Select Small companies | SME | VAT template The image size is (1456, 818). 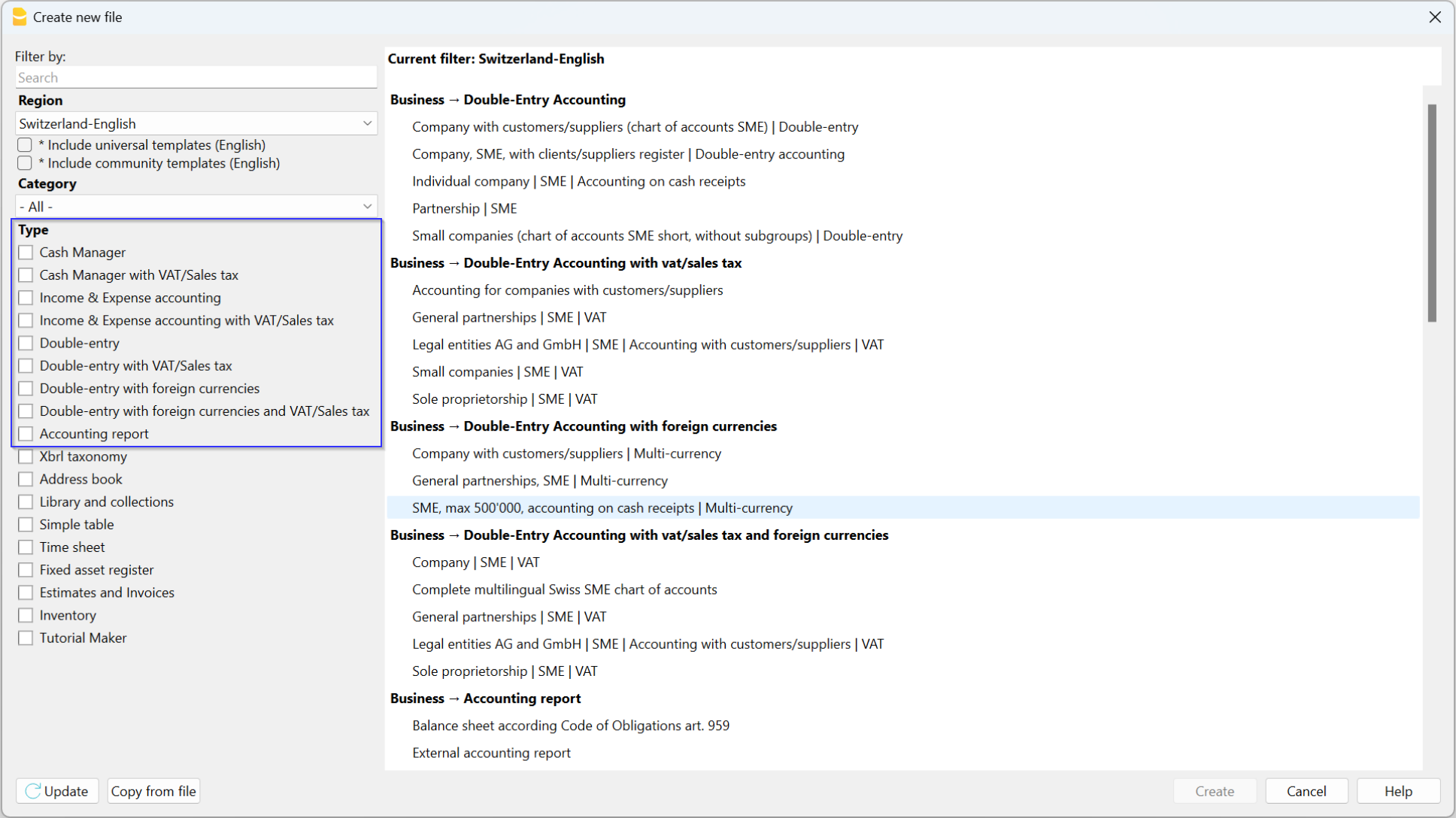coord(497,371)
